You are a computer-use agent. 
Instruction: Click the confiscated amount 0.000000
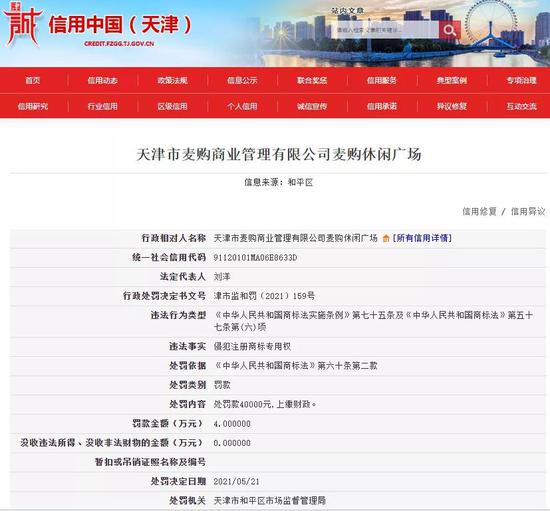pyautogui.click(x=232, y=443)
